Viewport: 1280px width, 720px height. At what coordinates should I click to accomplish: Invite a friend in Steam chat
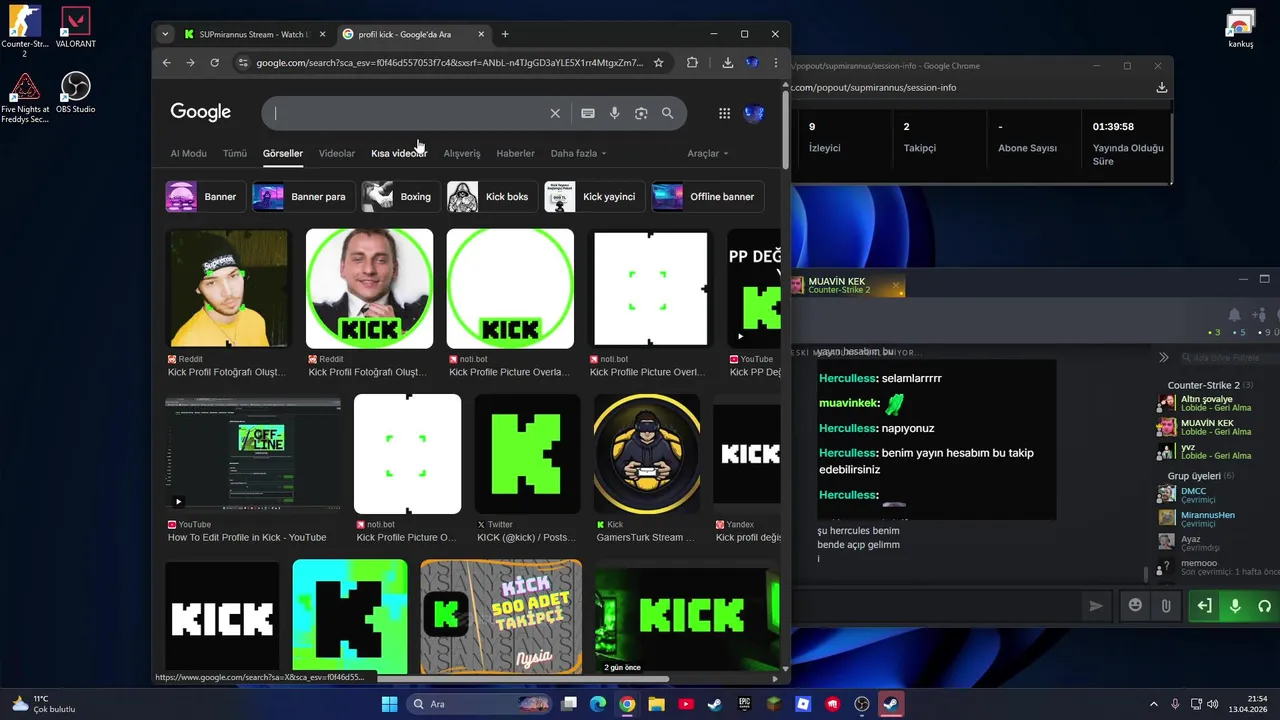pos(1259,315)
